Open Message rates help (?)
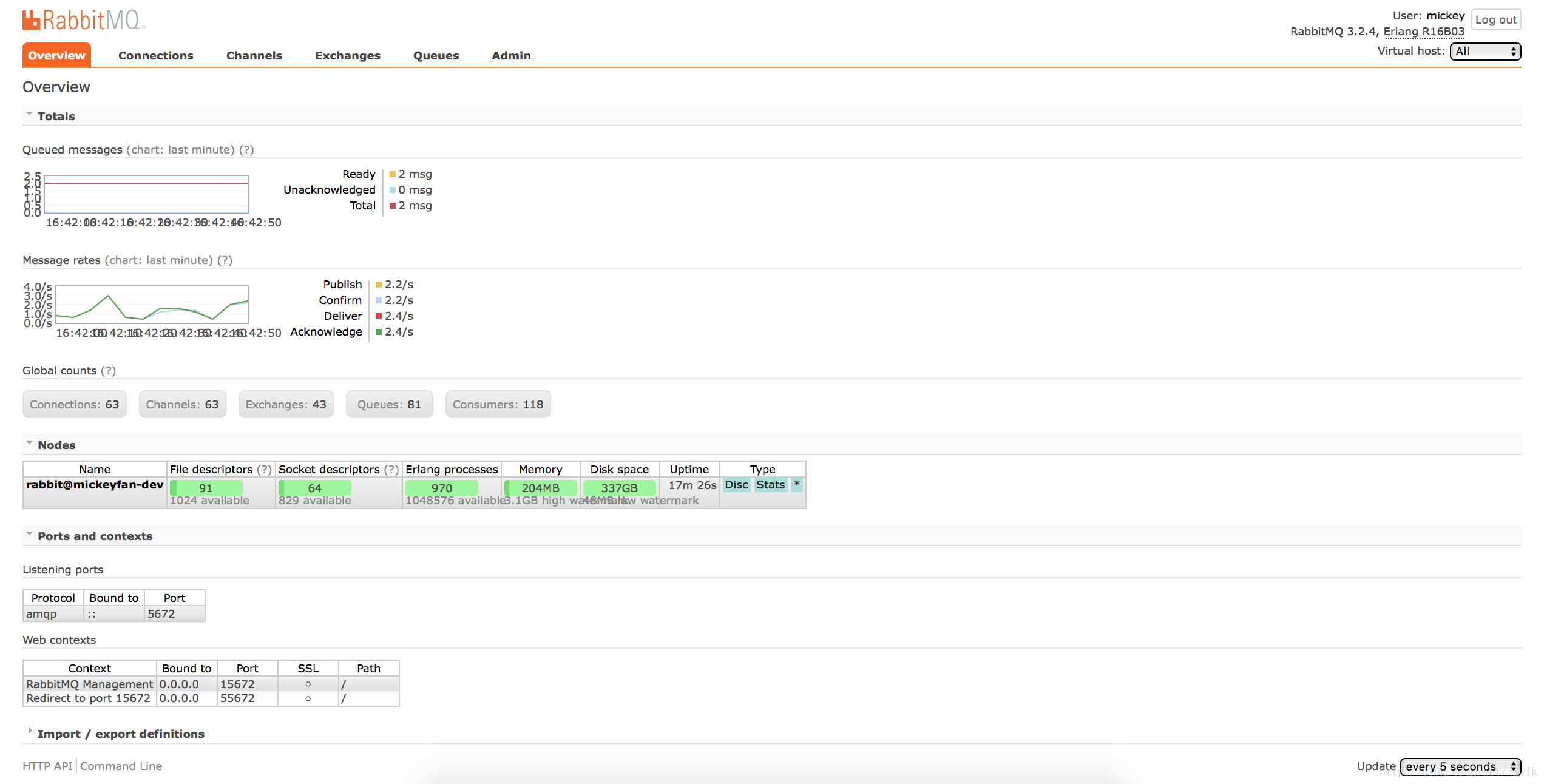This screenshot has height=784, width=1544. coord(225,260)
